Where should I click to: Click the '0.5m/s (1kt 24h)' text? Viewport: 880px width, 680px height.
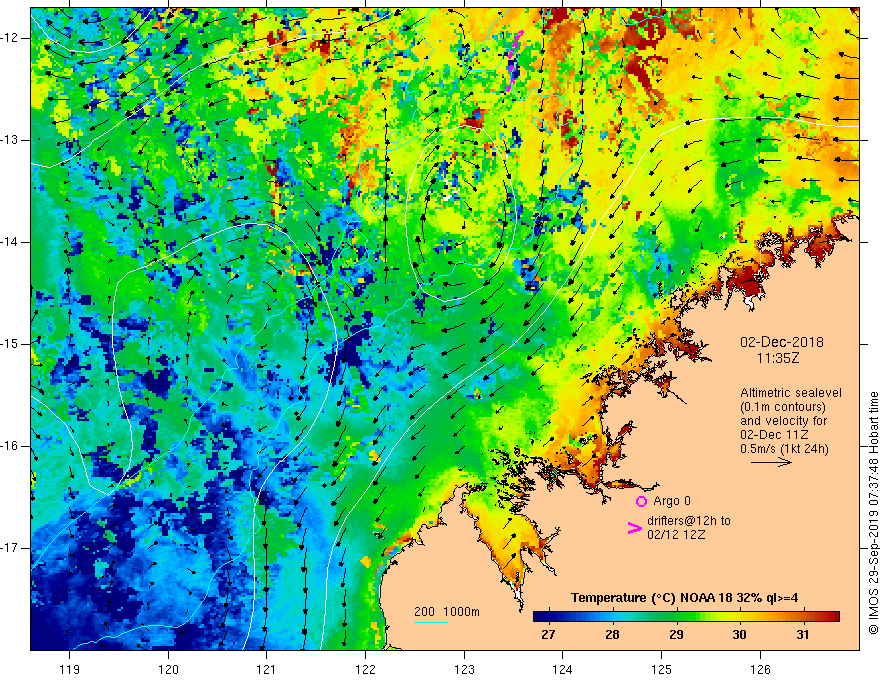pyautogui.click(x=784, y=449)
